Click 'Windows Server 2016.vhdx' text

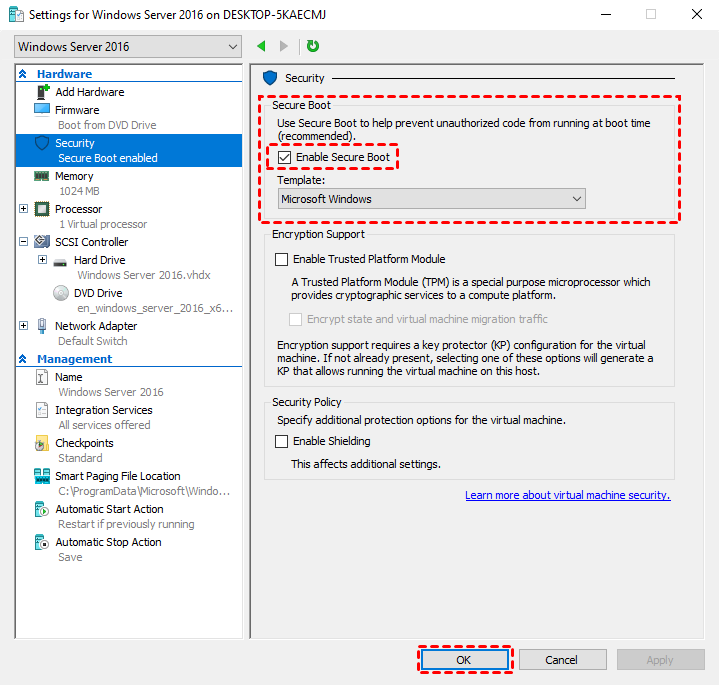tap(144, 275)
